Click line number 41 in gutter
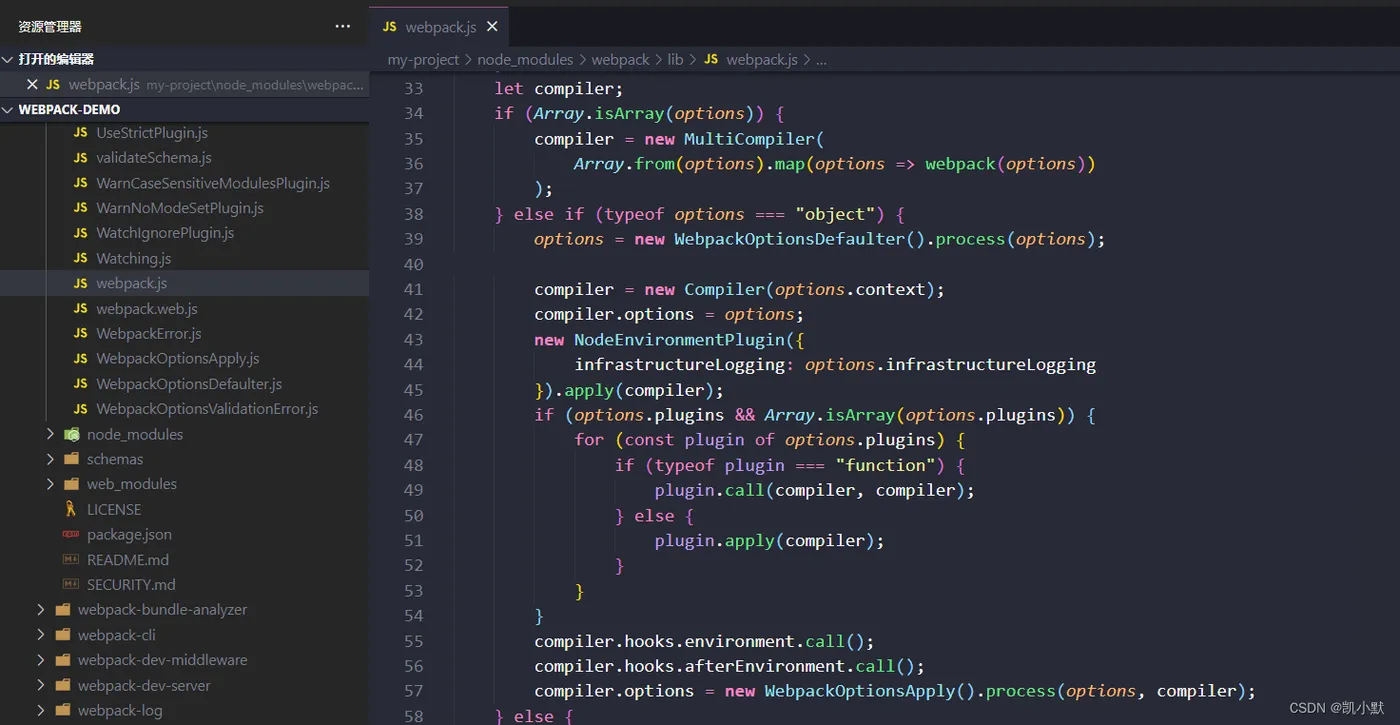This screenshot has height=725, width=1400. pos(414,289)
